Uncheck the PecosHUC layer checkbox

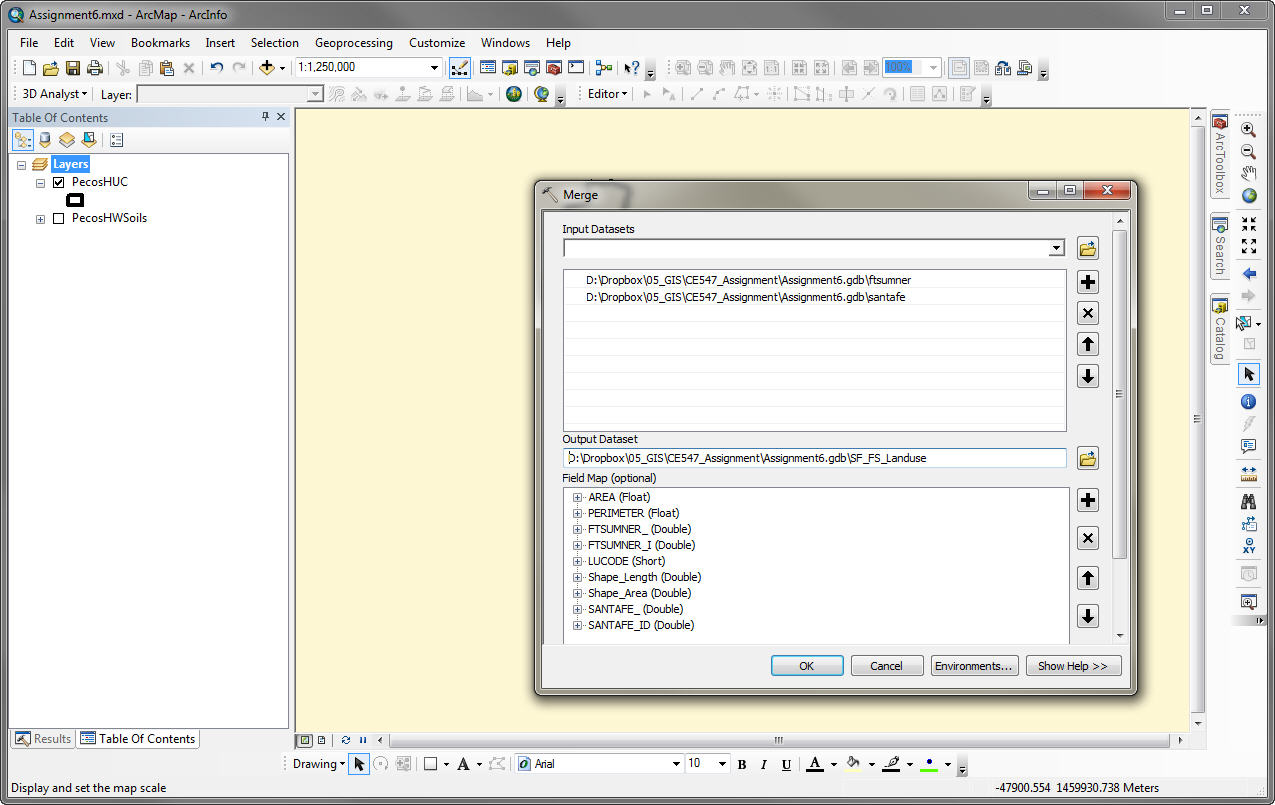point(58,182)
